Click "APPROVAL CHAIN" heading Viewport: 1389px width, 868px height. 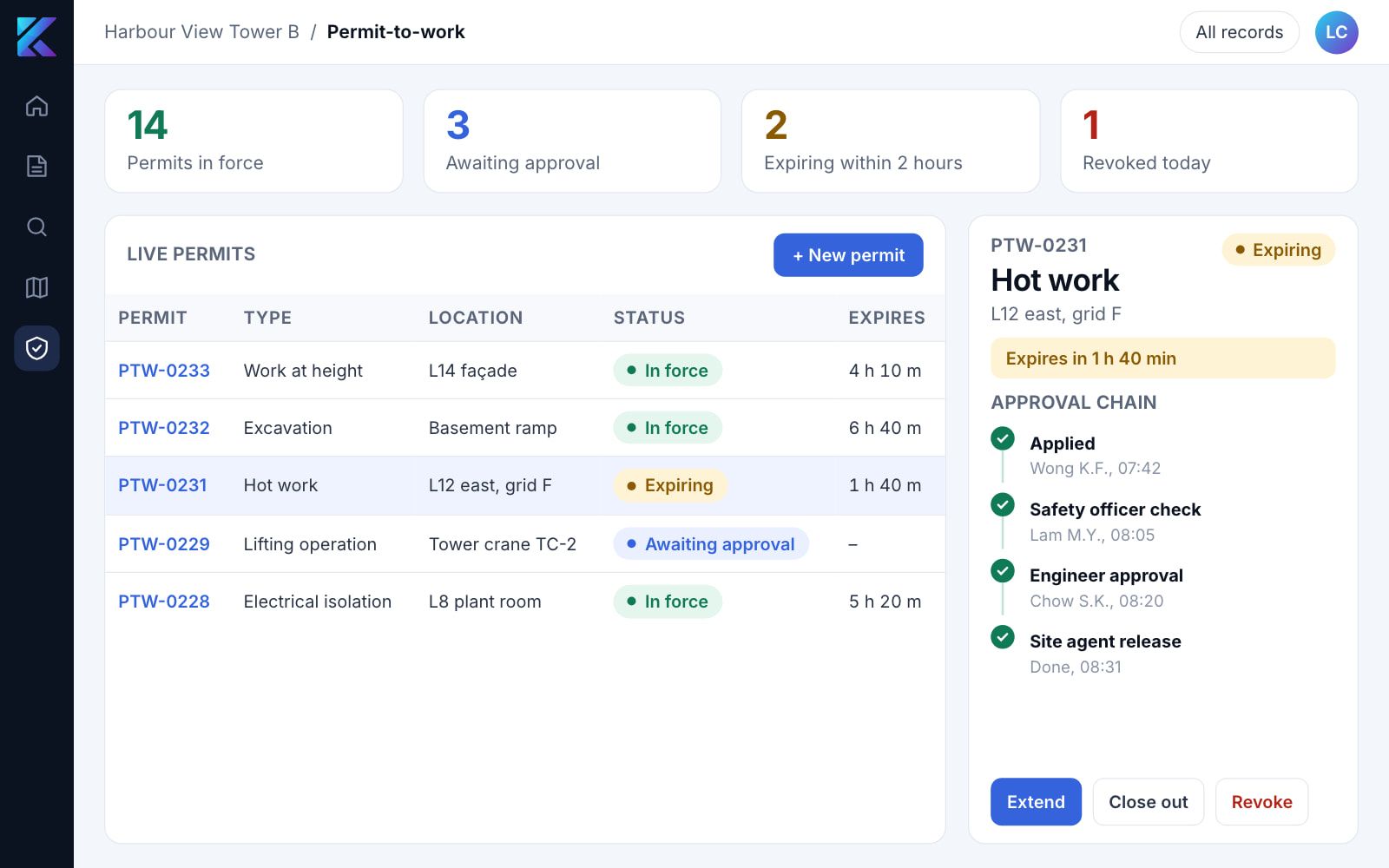[1074, 403]
